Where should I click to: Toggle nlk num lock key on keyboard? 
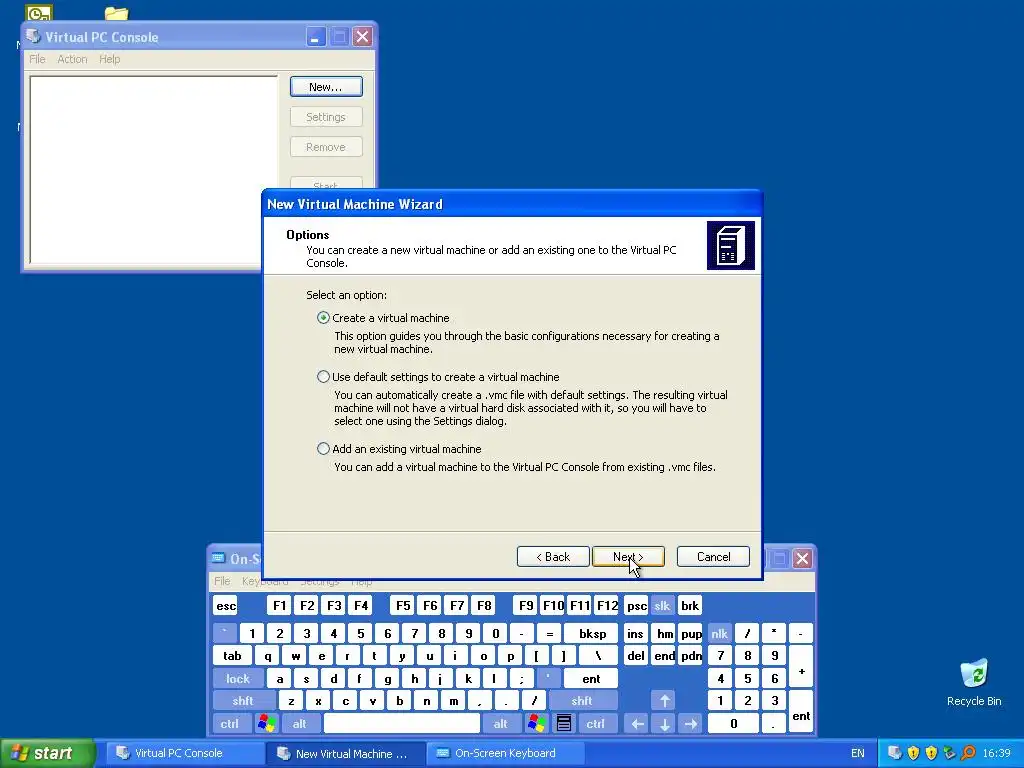720,633
